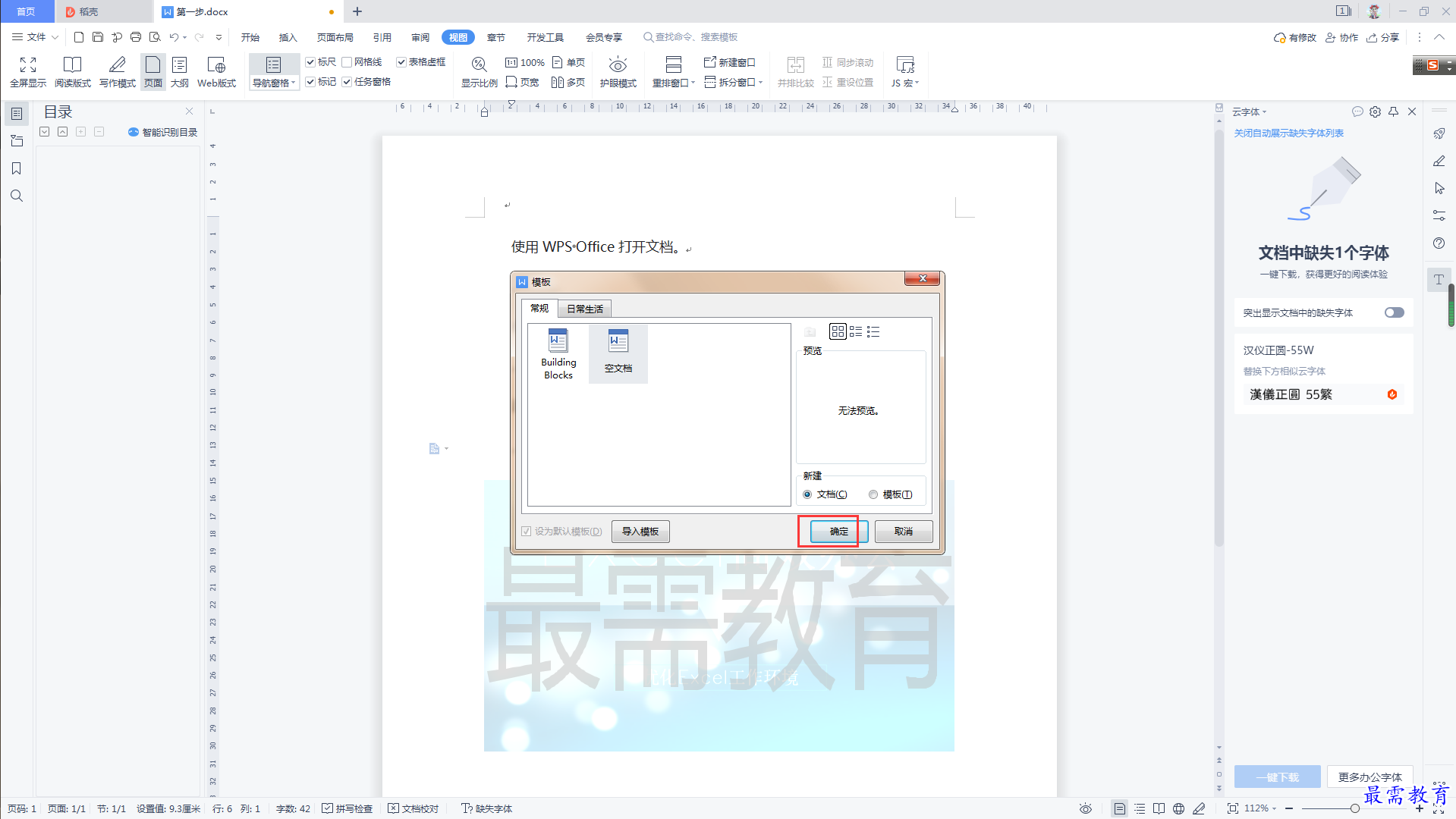
Task: Toggle table dashed borders checkbox
Action: tap(401, 62)
